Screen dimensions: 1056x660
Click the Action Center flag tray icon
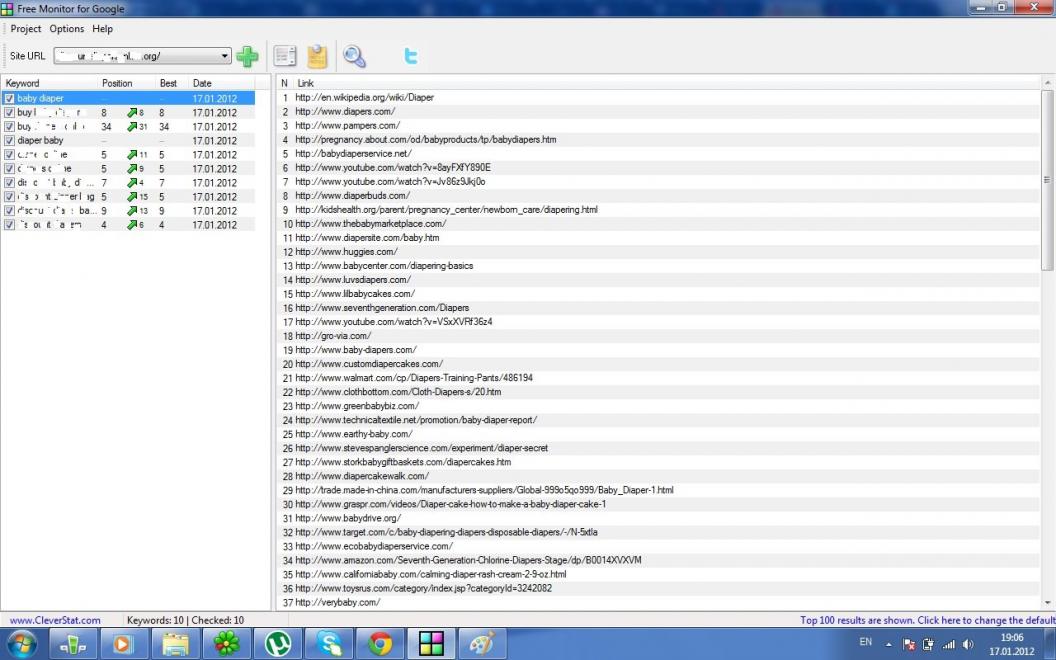click(x=909, y=644)
